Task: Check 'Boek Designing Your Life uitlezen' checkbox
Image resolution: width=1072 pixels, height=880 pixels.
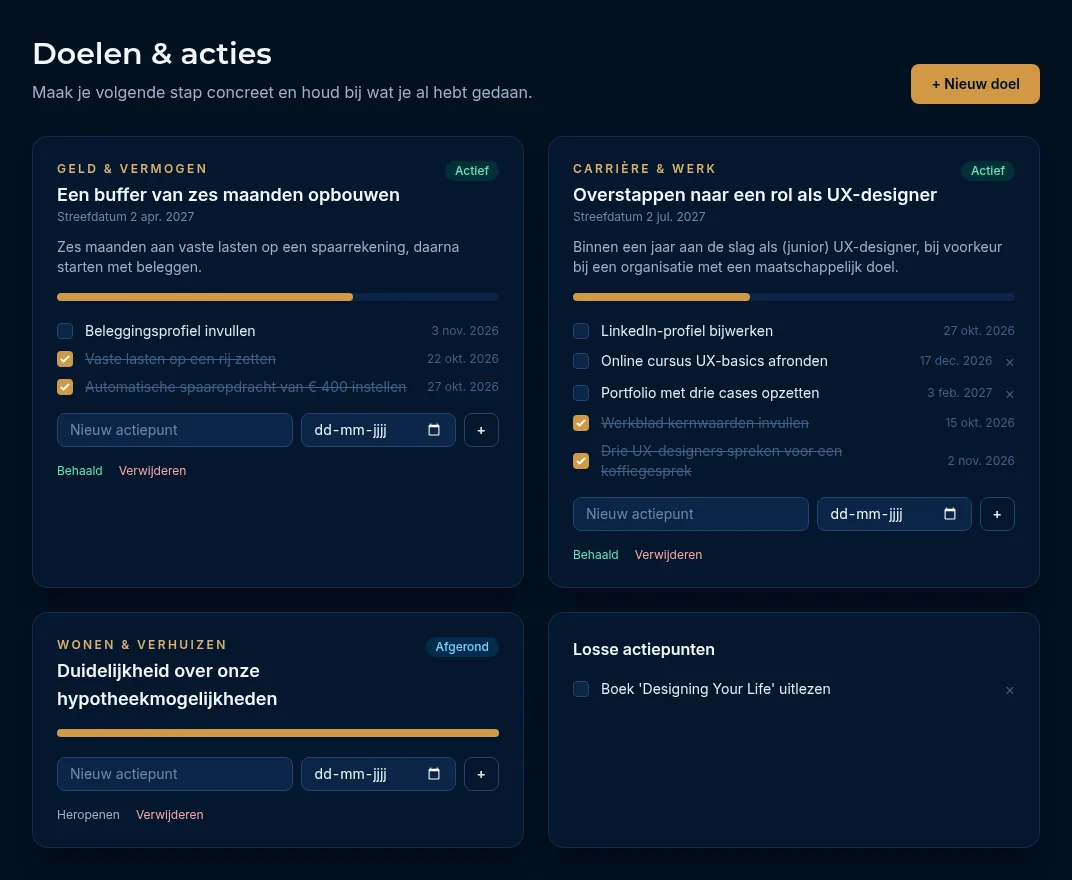Action: pos(581,689)
